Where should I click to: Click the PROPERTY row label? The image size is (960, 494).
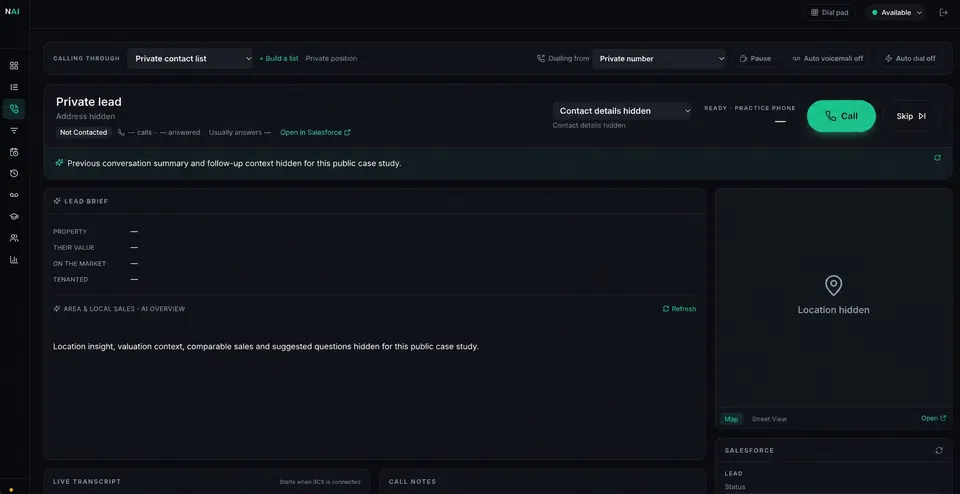point(70,232)
